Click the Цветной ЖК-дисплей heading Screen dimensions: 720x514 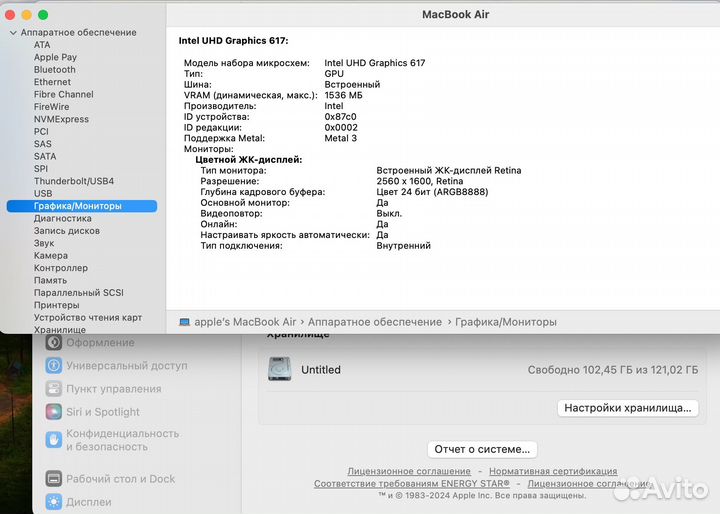click(248, 160)
